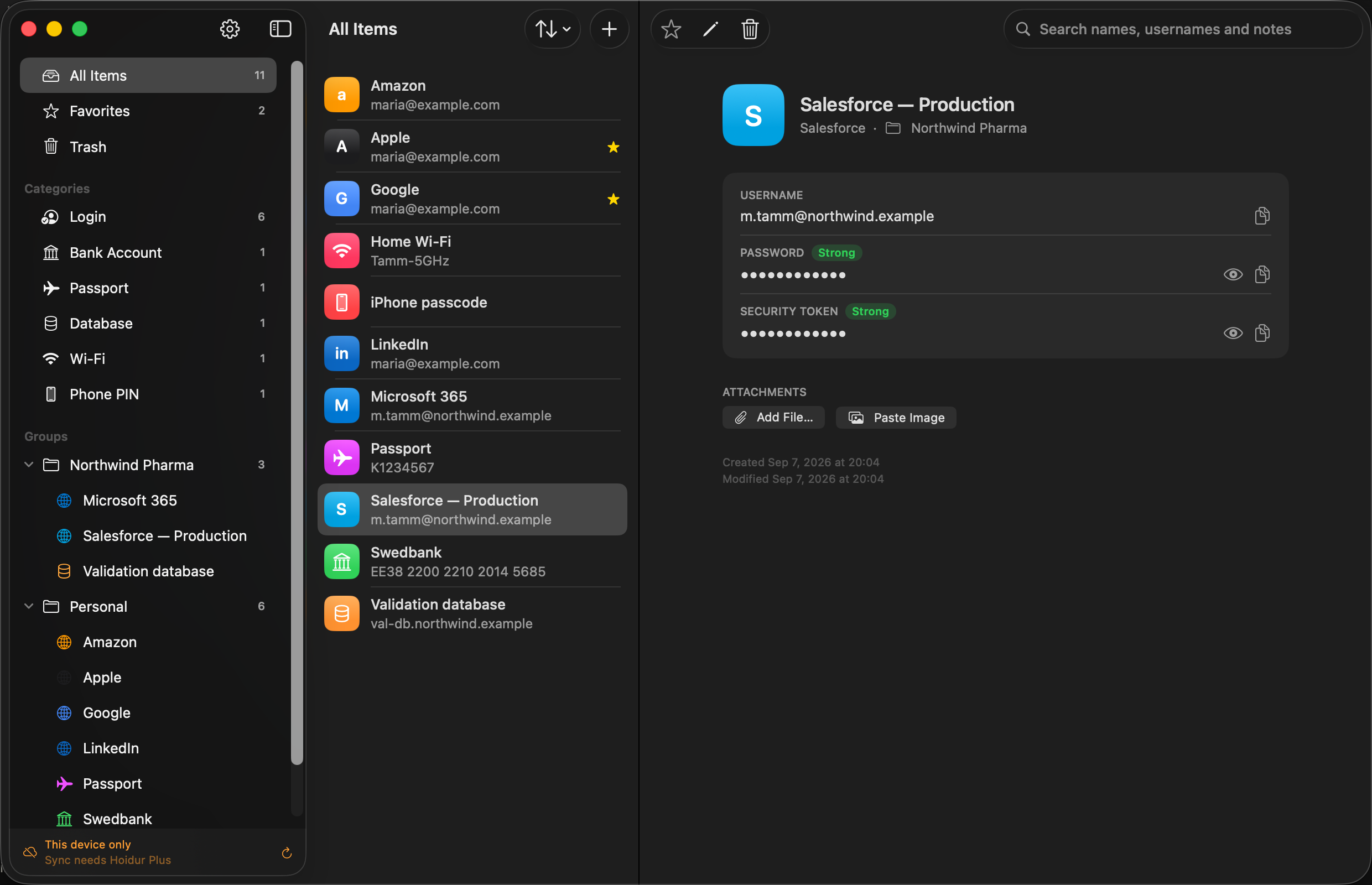Focus the search names field
Viewport: 1372px width, 885px height.
click(1182, 29)
